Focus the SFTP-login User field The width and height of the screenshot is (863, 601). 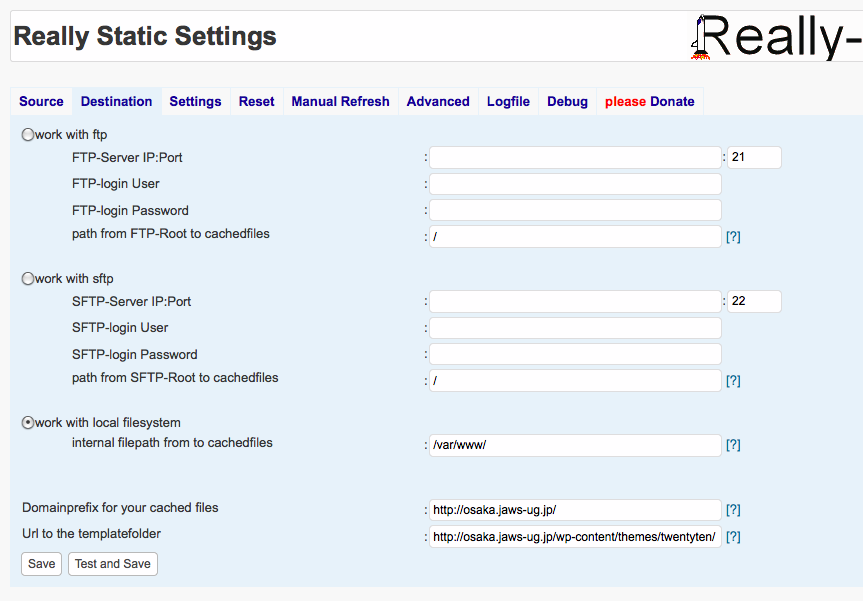pyautogui.click(x=575, y=328)
